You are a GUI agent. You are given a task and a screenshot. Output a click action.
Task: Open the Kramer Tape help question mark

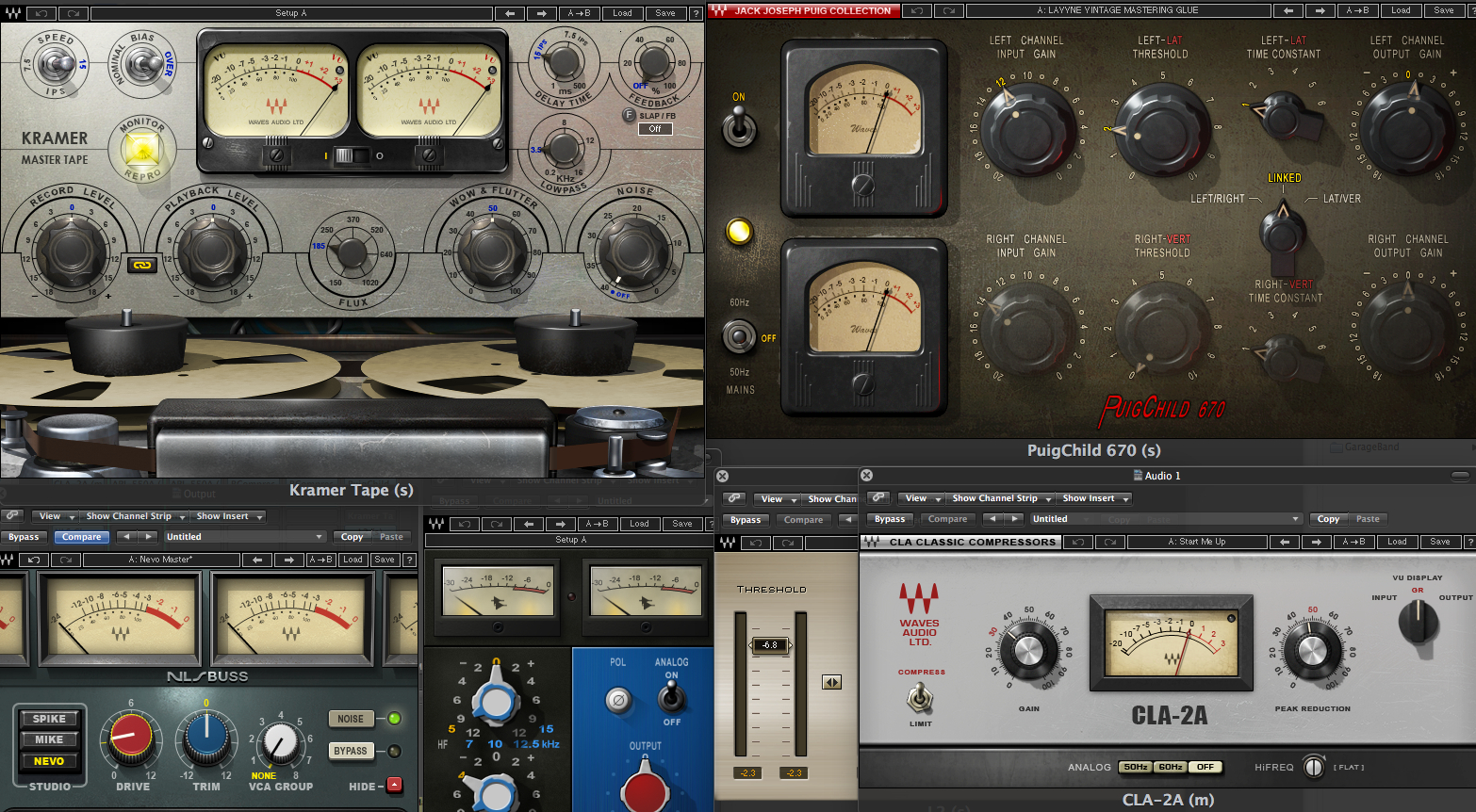click(x=696, y=13)
